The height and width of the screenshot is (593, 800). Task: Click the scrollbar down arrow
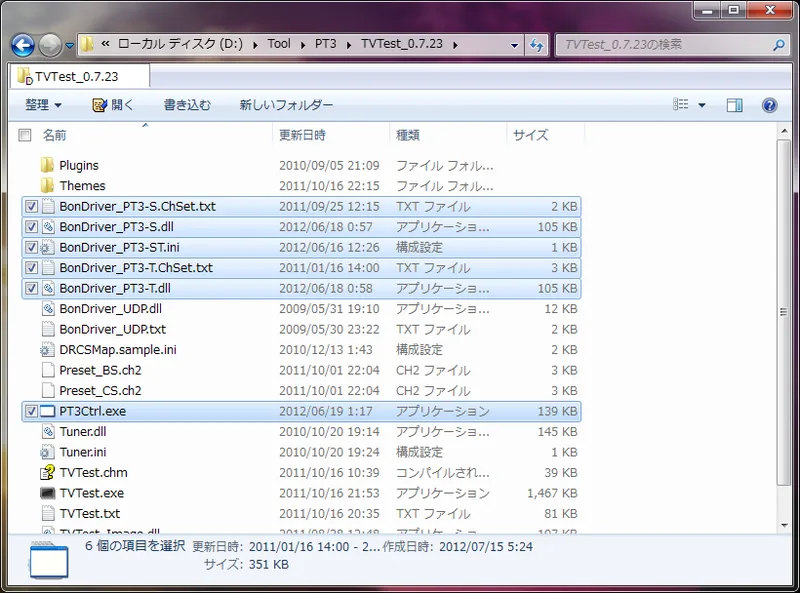pos(784,525)
